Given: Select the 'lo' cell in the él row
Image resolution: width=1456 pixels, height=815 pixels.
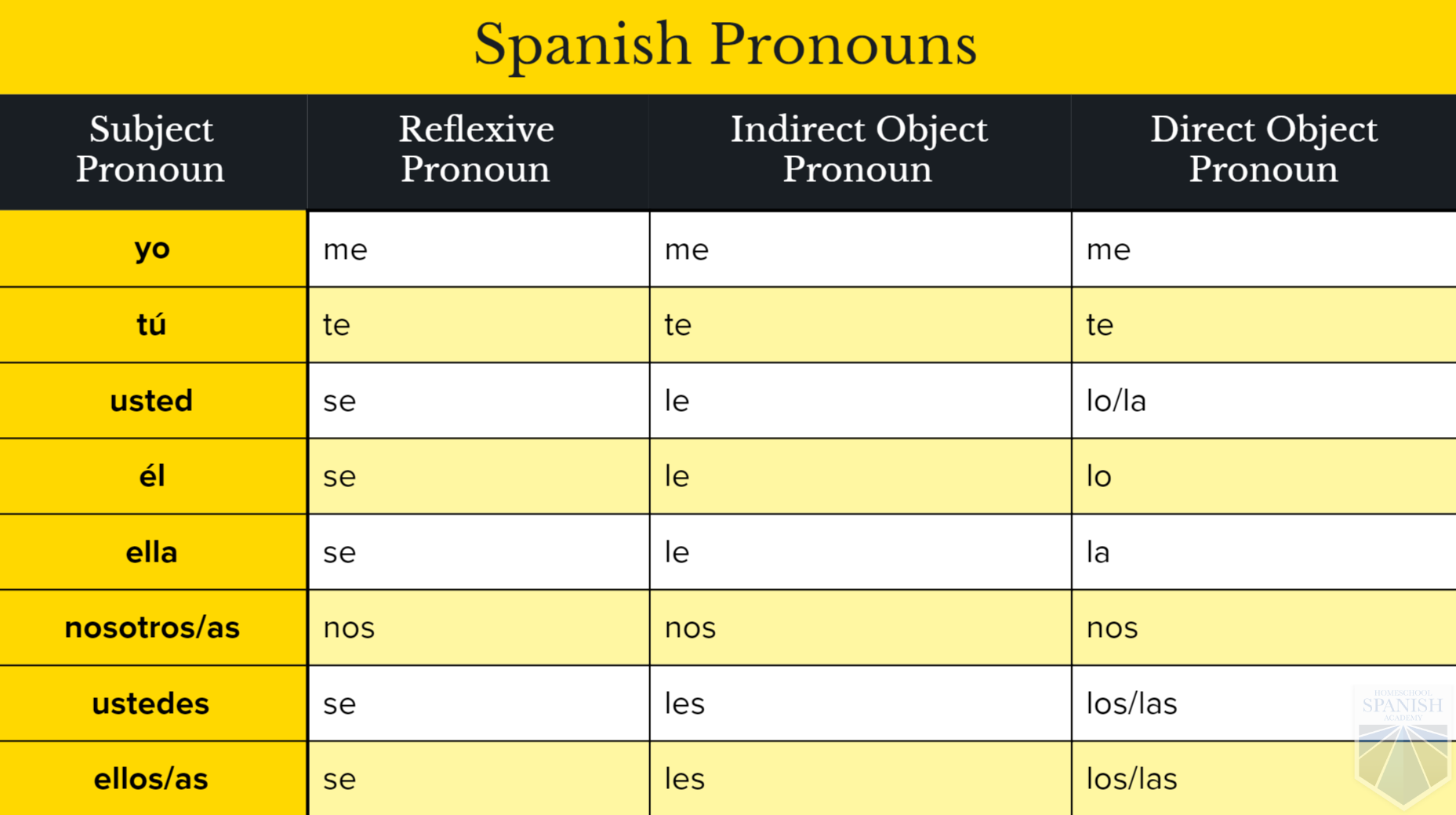Looking at the screenshot, I should (1098, 476).
